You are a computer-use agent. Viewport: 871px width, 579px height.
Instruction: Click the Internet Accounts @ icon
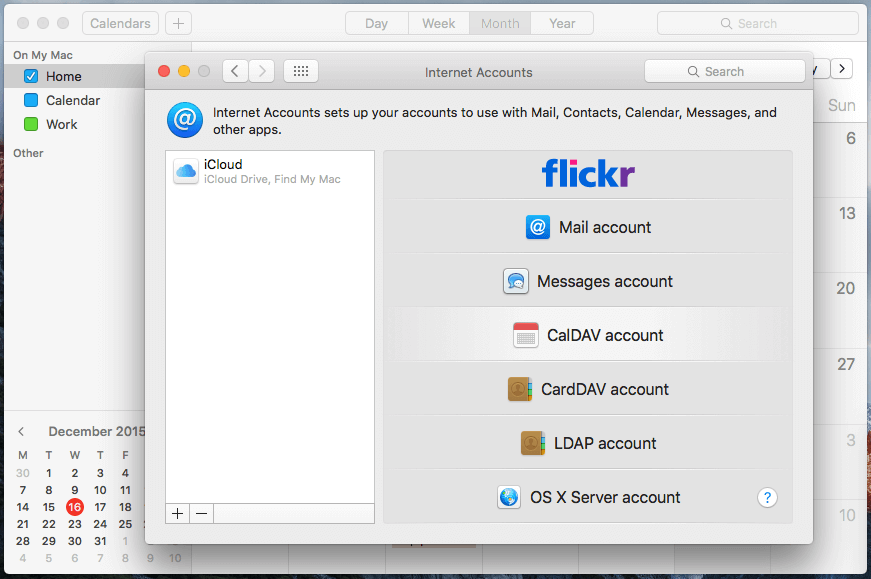[x=185, y=119]
